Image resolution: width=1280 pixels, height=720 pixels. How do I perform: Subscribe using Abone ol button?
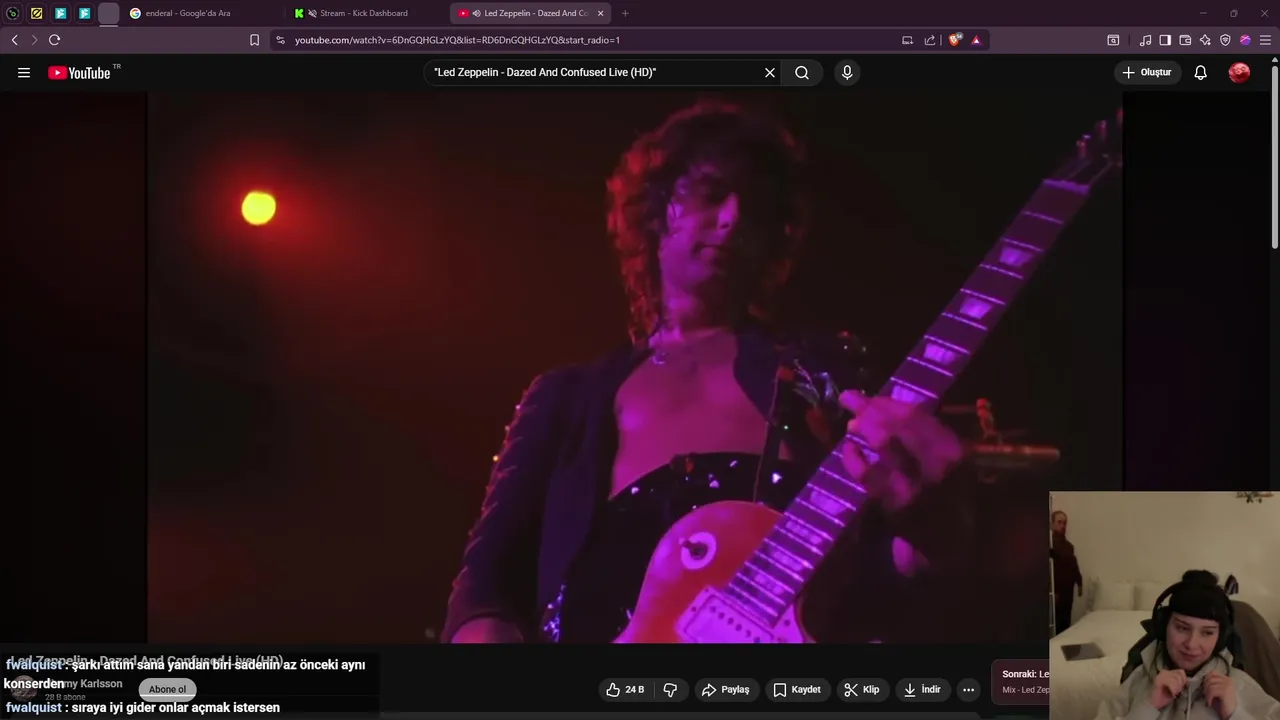(167, 689)
